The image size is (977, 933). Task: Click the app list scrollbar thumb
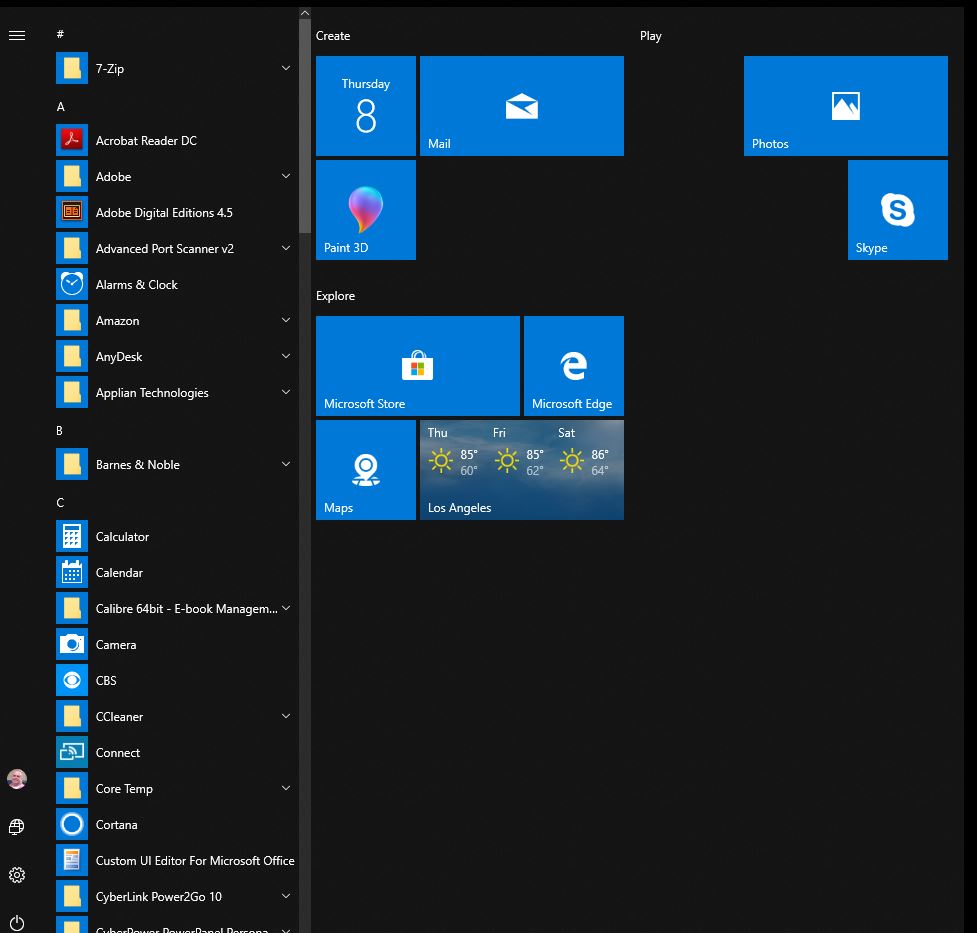point(305,126)
